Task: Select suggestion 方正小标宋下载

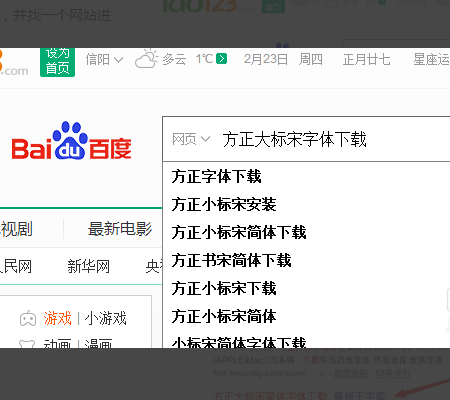Action: click(x=224, y=288)
